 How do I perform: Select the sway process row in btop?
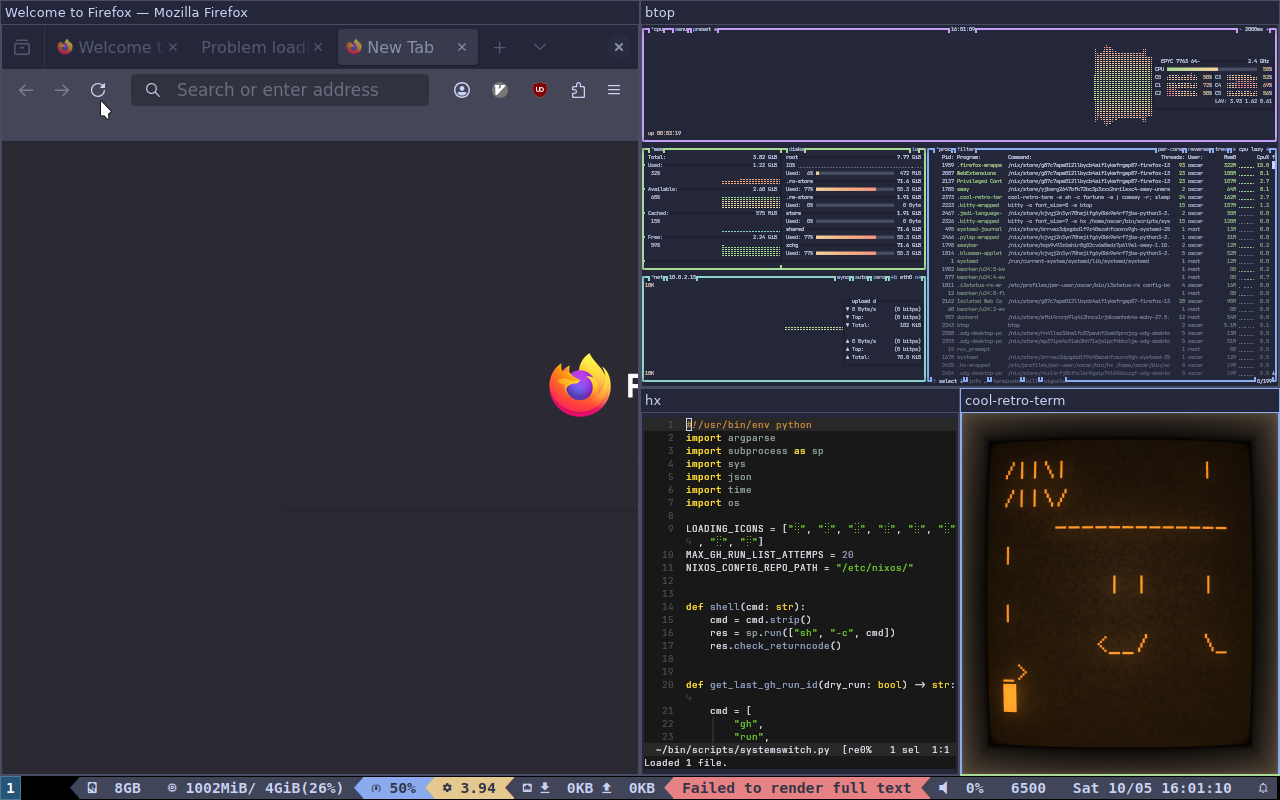click(1103, 189)
